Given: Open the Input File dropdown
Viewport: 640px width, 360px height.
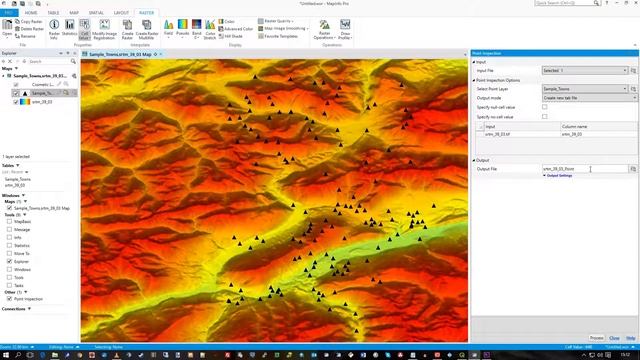Looking at the screenshot, I should pyautogui.click(x=585, y=71).
